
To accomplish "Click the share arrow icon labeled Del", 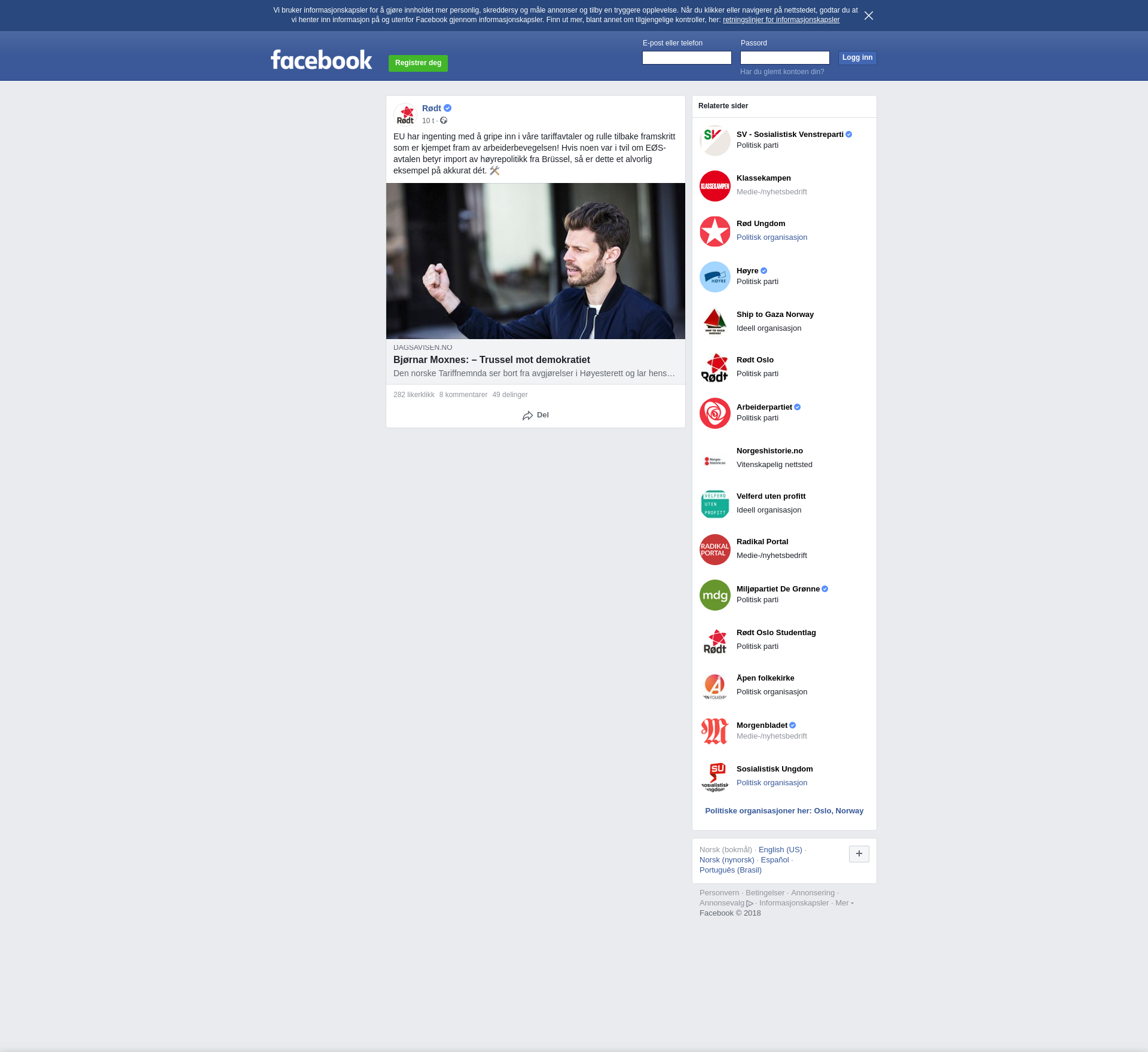I will pos(527,416).
